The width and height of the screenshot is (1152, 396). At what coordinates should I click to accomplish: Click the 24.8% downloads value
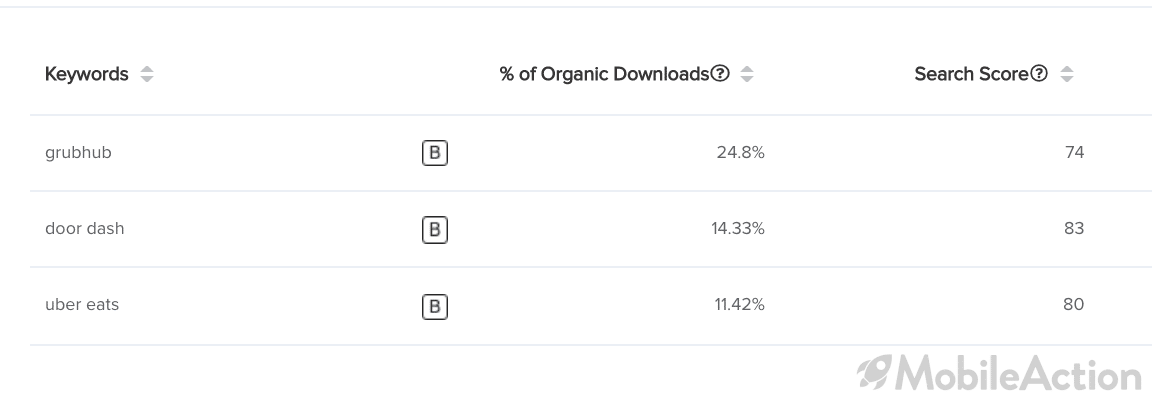(x=741, y=152)
